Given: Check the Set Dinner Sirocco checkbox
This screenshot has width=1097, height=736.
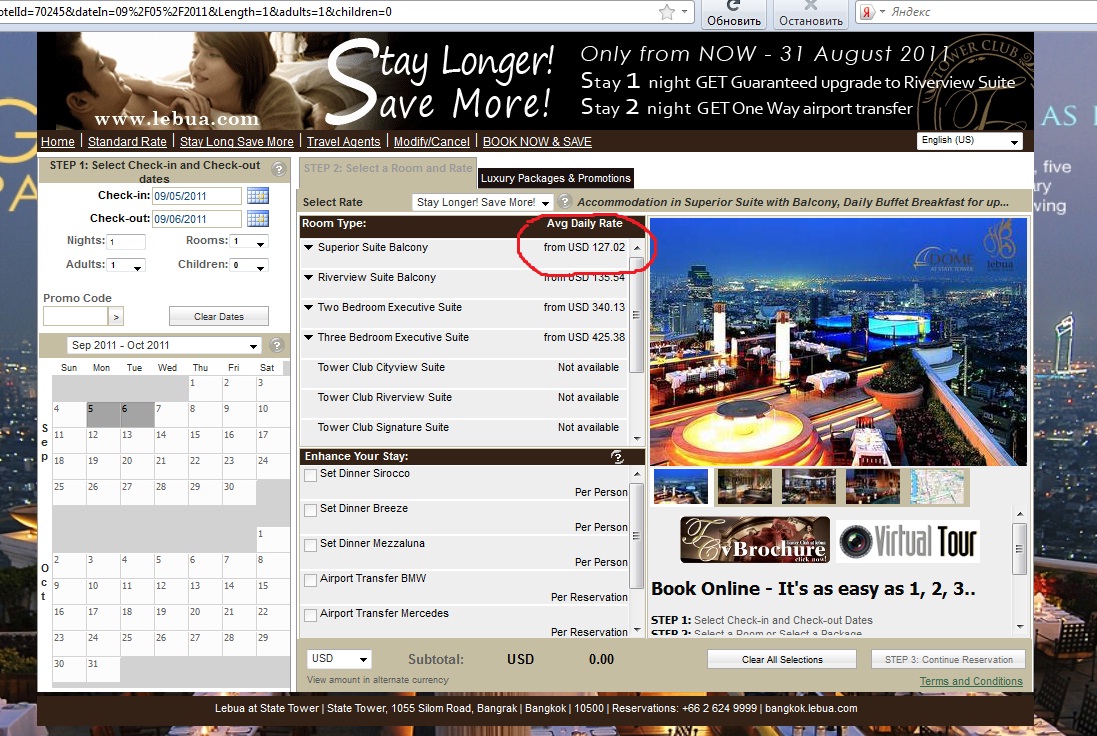Looking at the screenshot, I should point(310,475).
